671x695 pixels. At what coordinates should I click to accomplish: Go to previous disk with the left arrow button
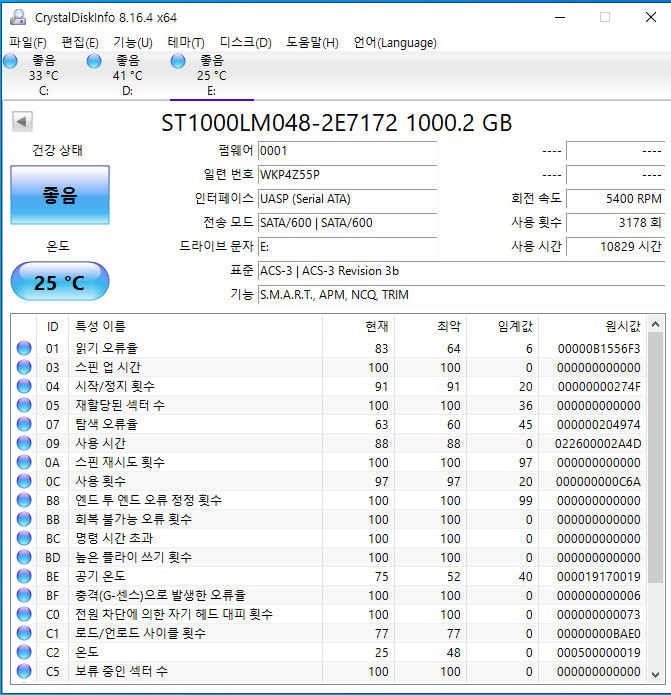pyautogui.click(x=22, y=121)
